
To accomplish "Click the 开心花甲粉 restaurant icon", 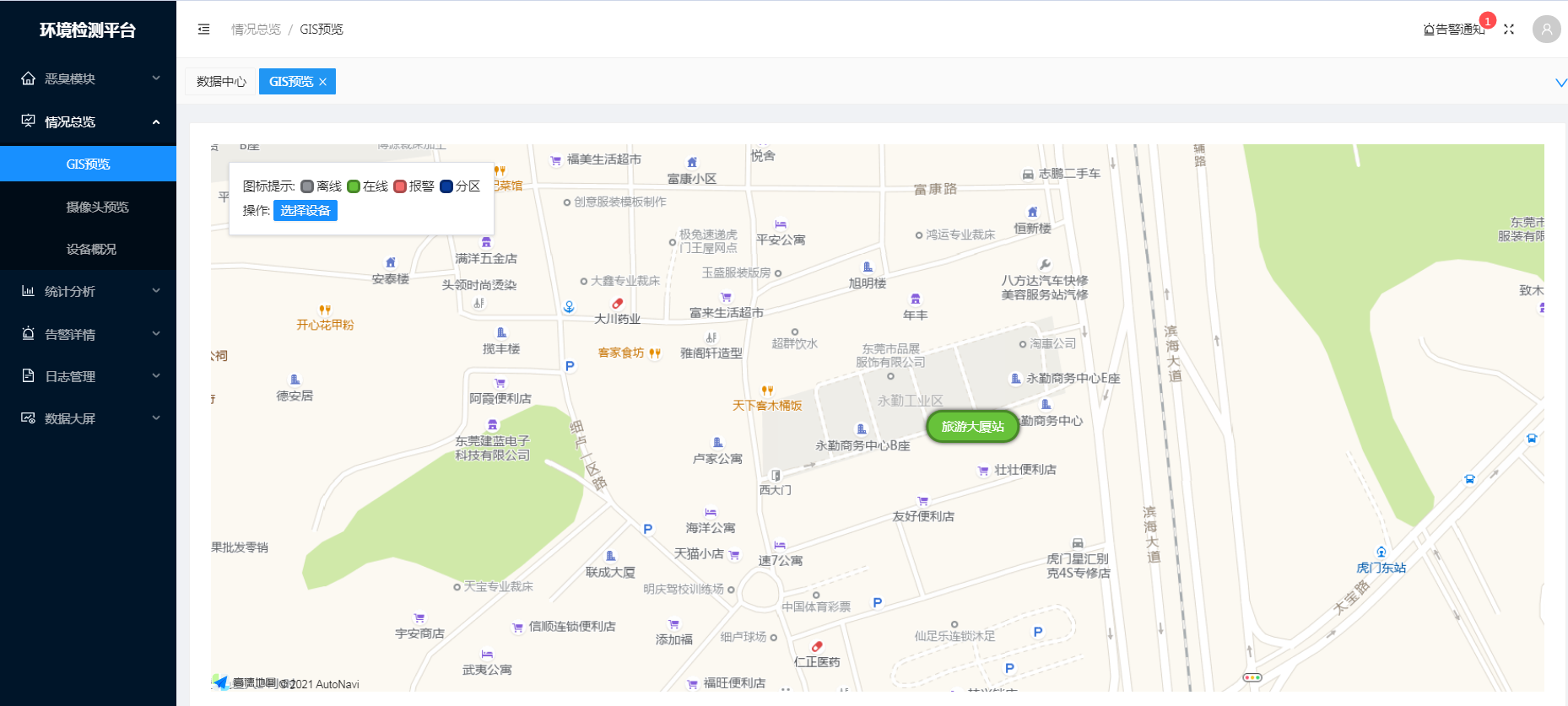I will coord(325,310).
